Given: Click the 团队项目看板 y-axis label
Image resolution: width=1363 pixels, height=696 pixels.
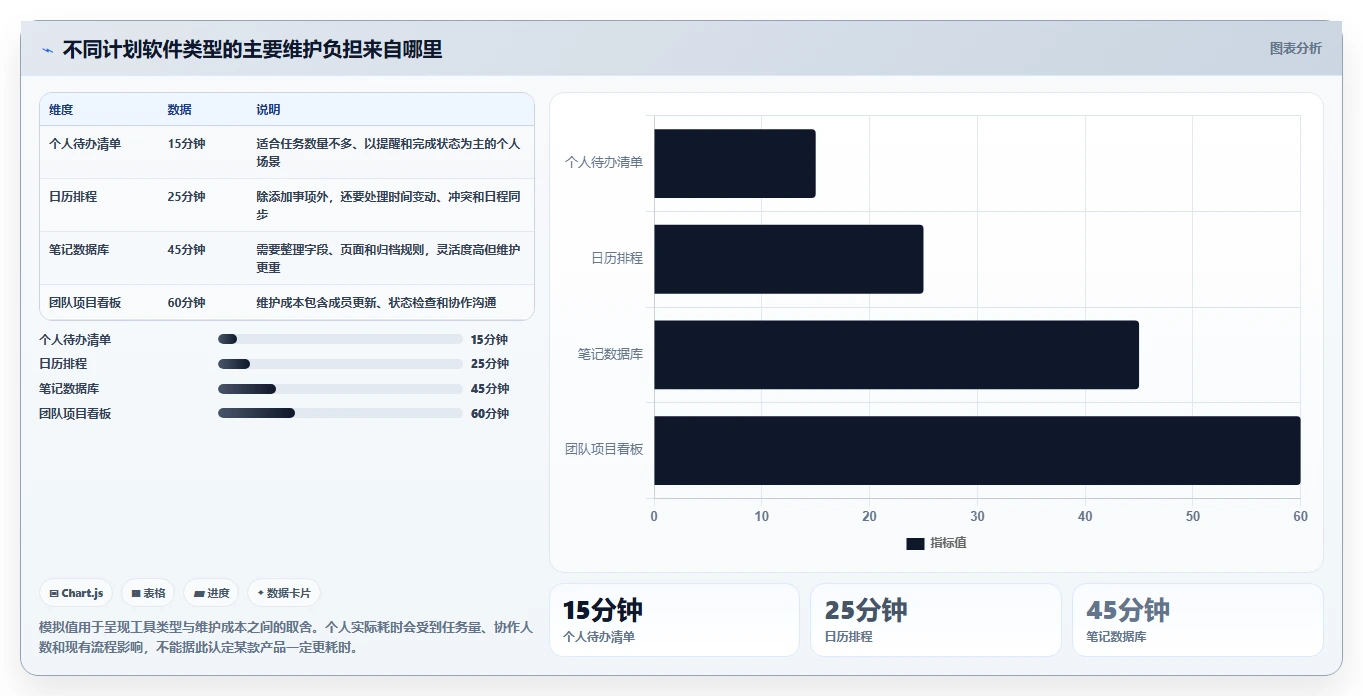Looking at the screenshot, I should (x=604, y=450).
